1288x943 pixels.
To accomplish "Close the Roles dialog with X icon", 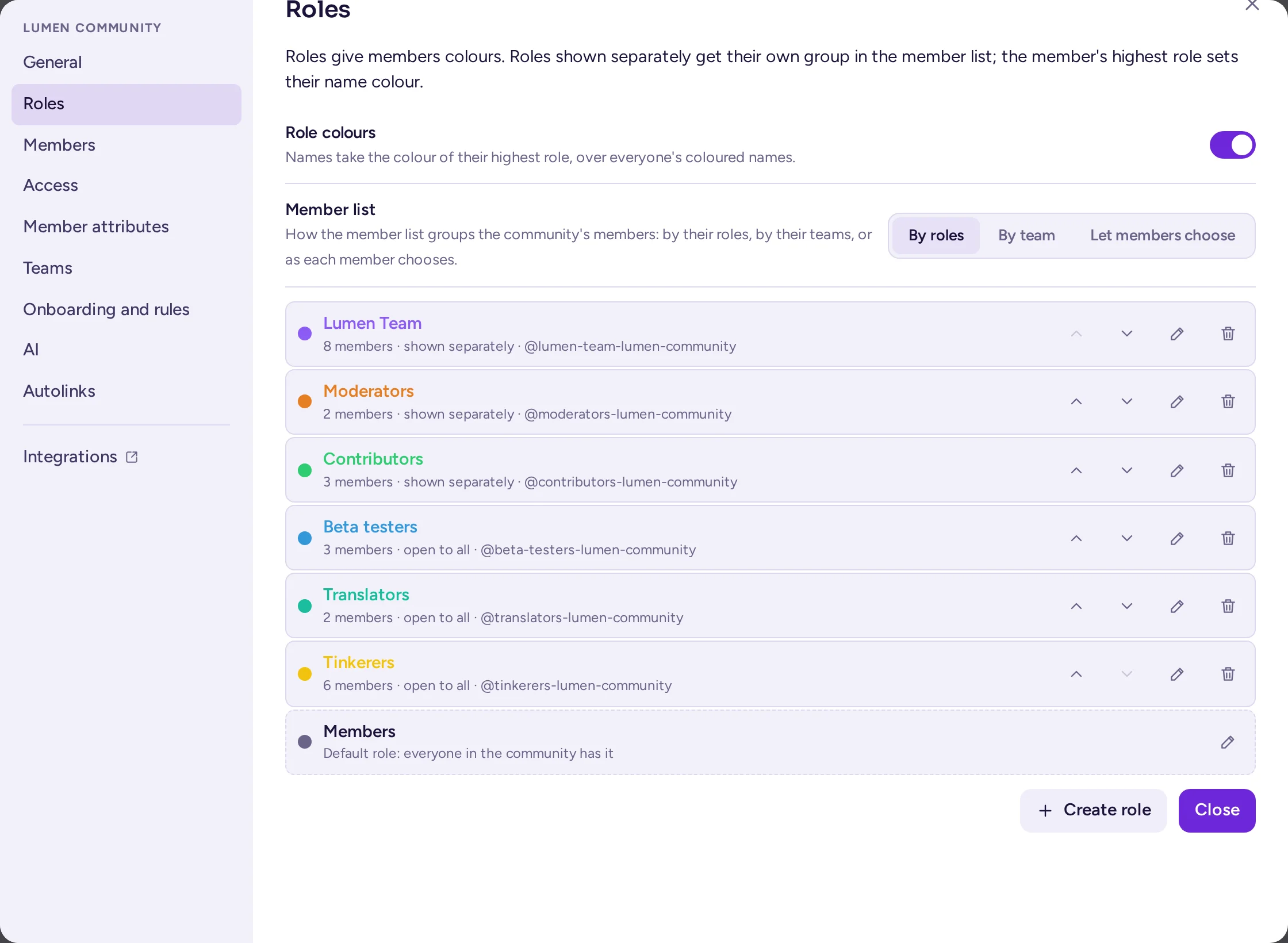I will (1252, 5).
